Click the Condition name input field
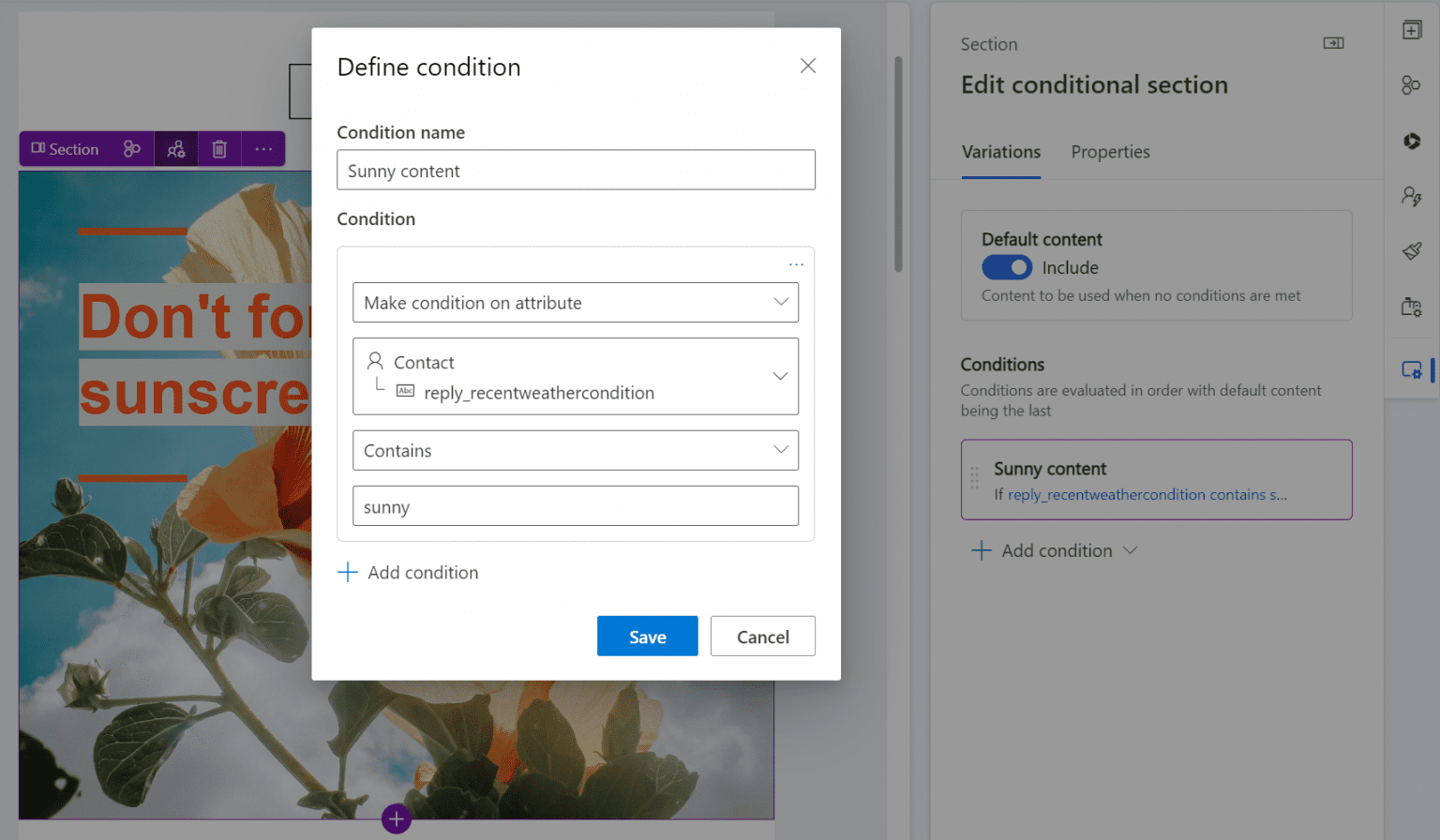The width and height of the screenshot is (1440, 840). (x=576, y=170)
